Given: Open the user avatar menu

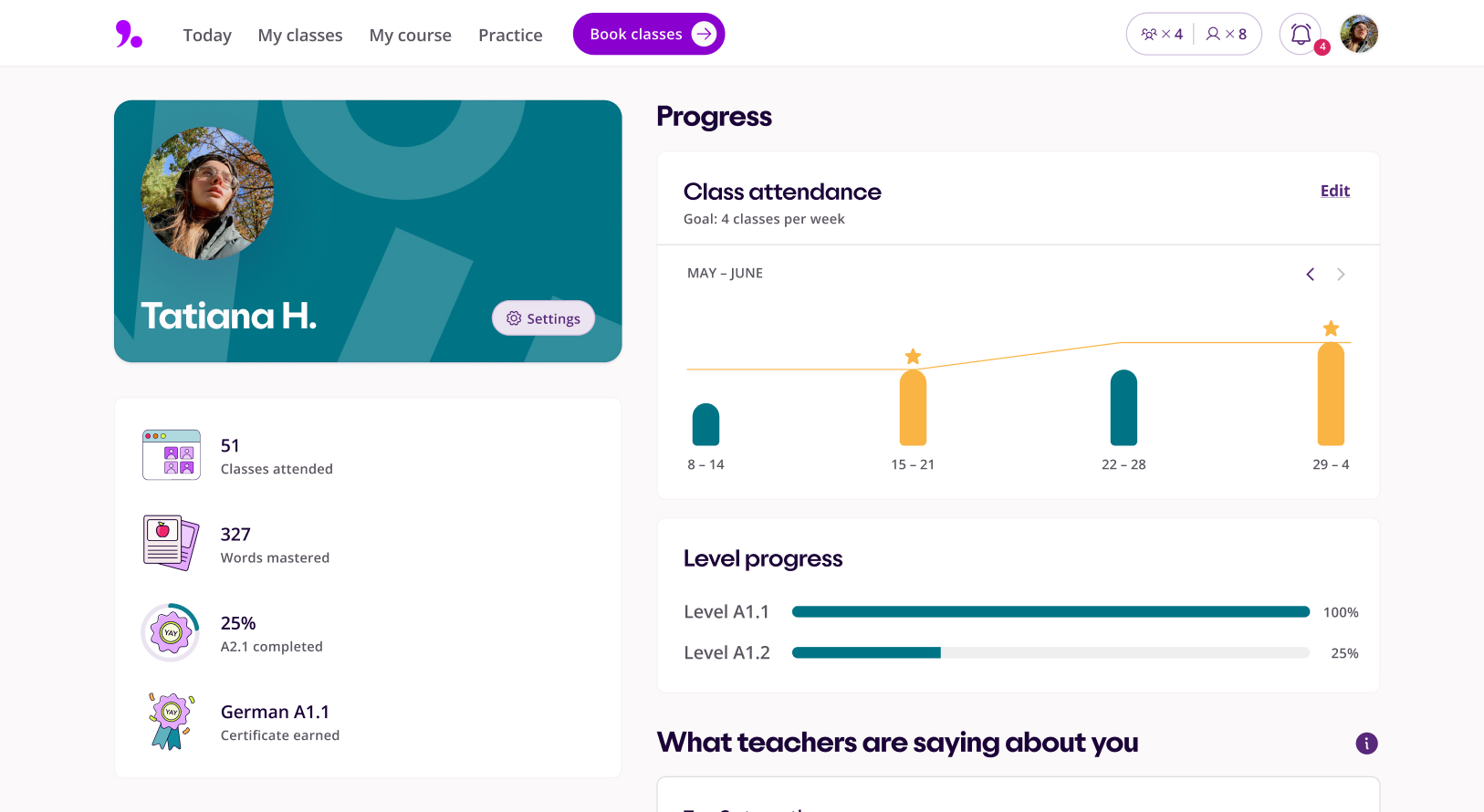Looking at the screenshot, I should (x=1359, y=35).
